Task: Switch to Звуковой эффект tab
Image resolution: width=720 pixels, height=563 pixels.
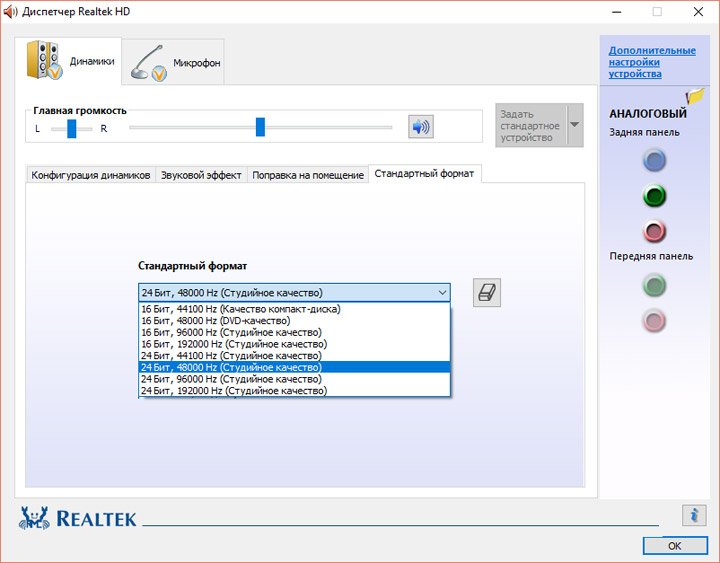Action: point(201,175)
